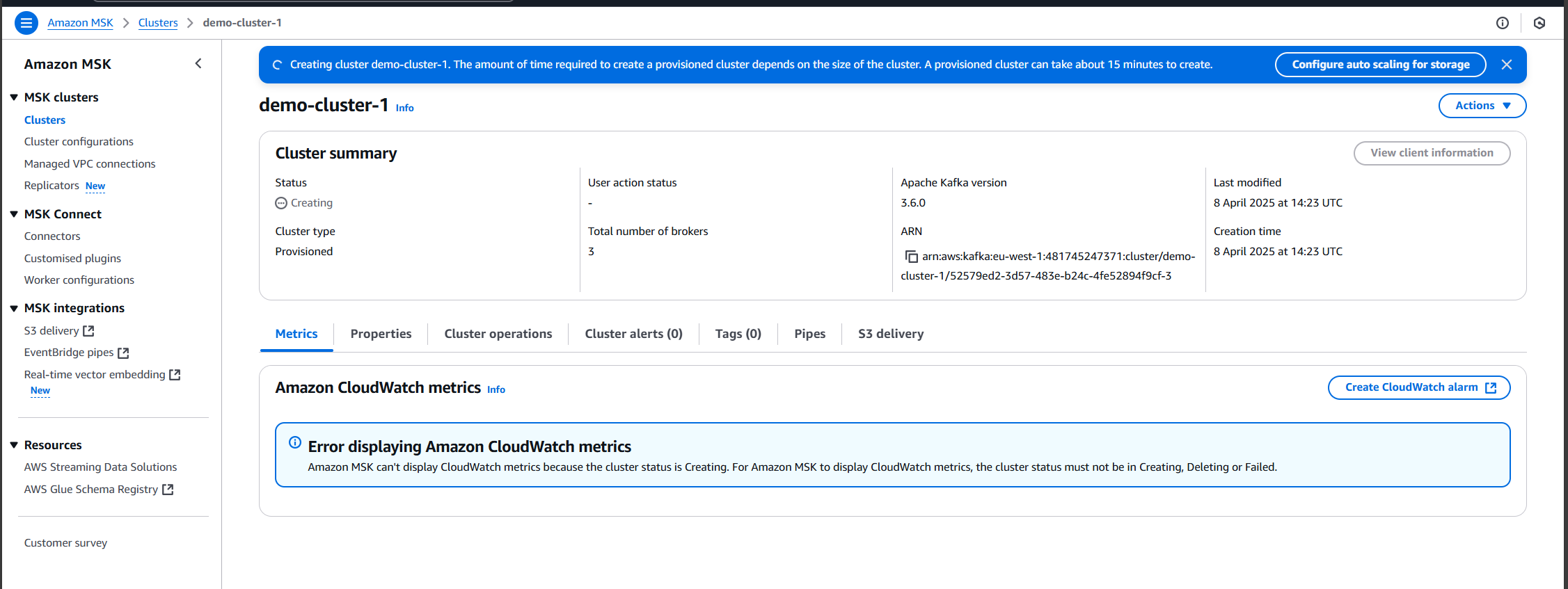Open Customised plugins in sidebar
1568x589 pixels.
pos(72,259)
